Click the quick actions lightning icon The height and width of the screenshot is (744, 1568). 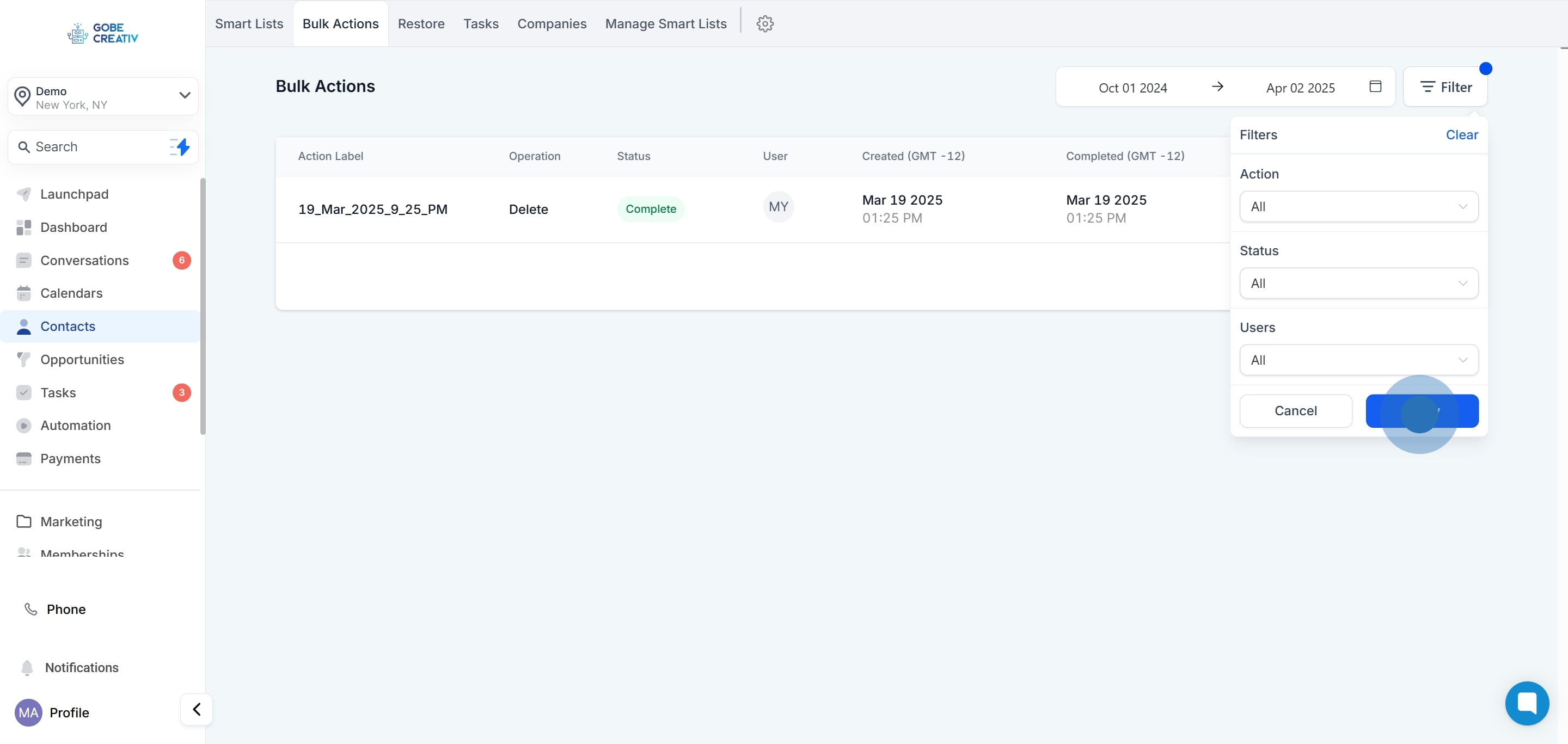click(180, 146)
